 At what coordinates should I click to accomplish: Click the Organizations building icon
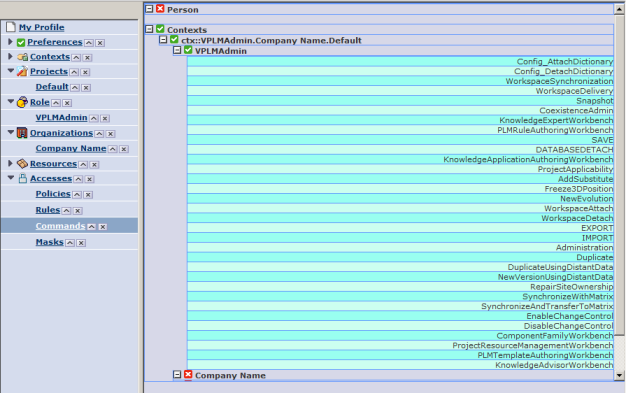tap(22, 133)
